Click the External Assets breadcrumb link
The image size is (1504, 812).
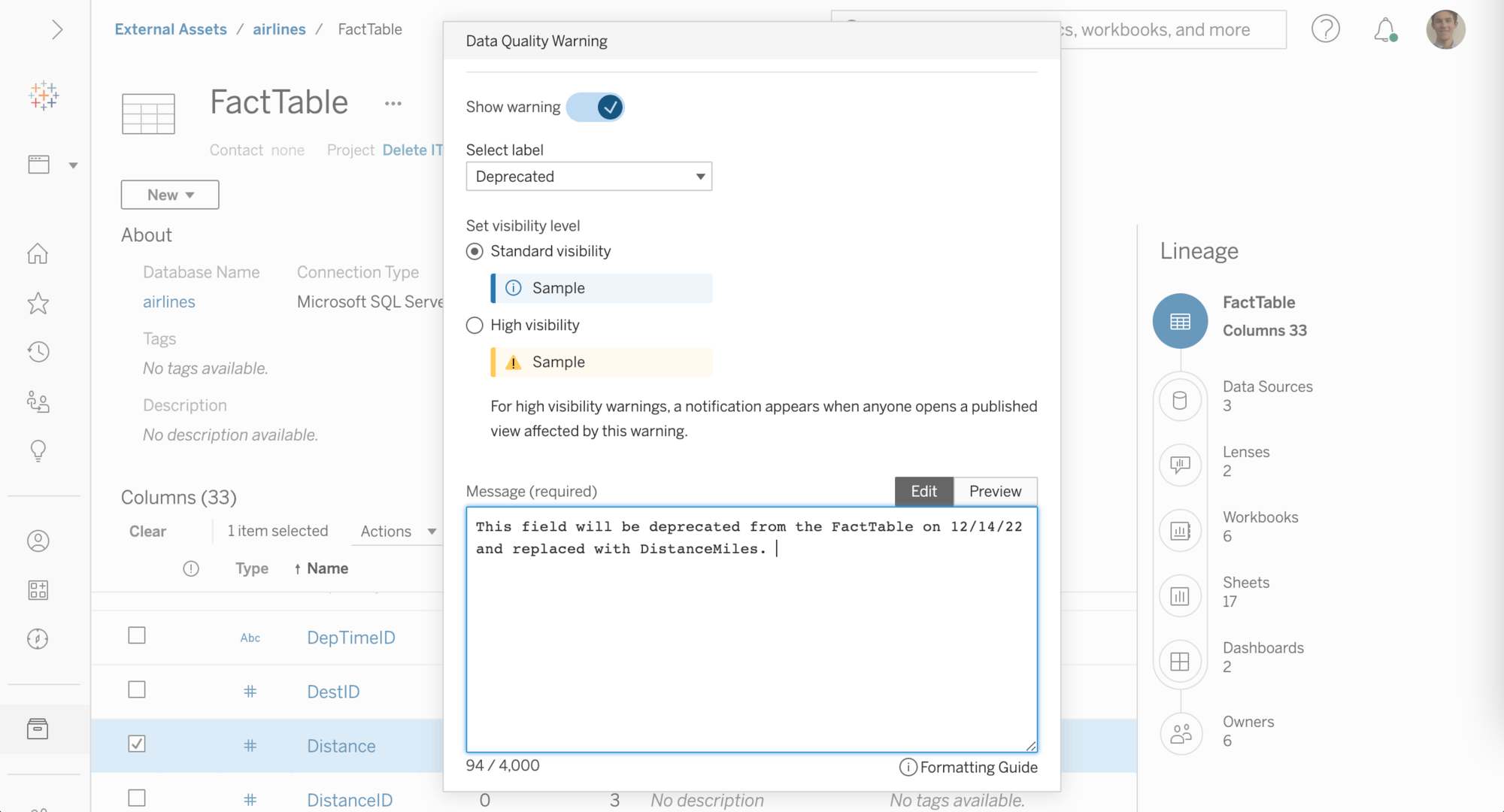[170, 29]
